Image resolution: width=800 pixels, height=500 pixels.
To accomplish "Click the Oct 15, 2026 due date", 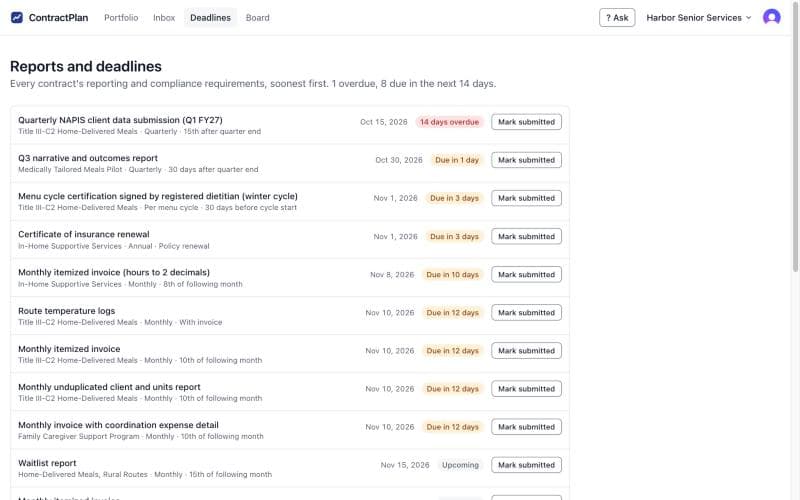I will click(x=384, y=122).
